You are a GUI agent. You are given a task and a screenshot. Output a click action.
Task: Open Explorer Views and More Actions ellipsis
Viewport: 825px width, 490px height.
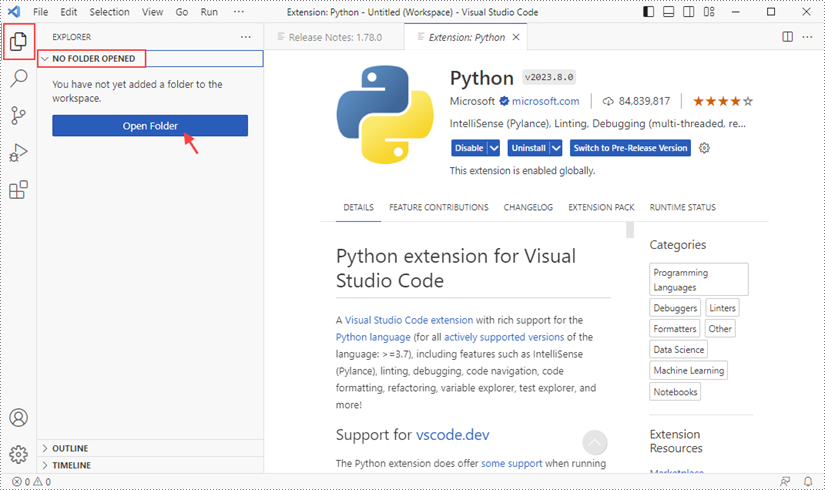246,37
